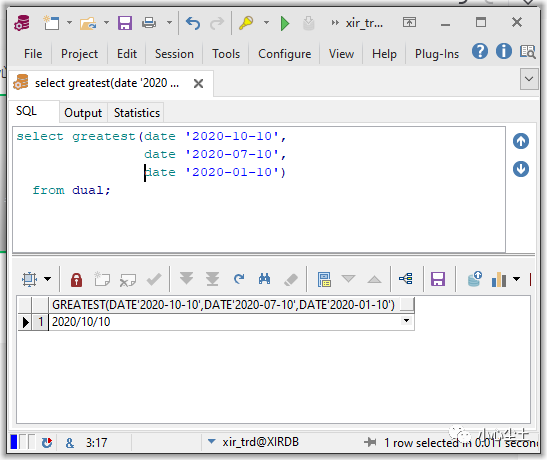Open dropdown arrow in the 2020/10/10 cell

406,320
